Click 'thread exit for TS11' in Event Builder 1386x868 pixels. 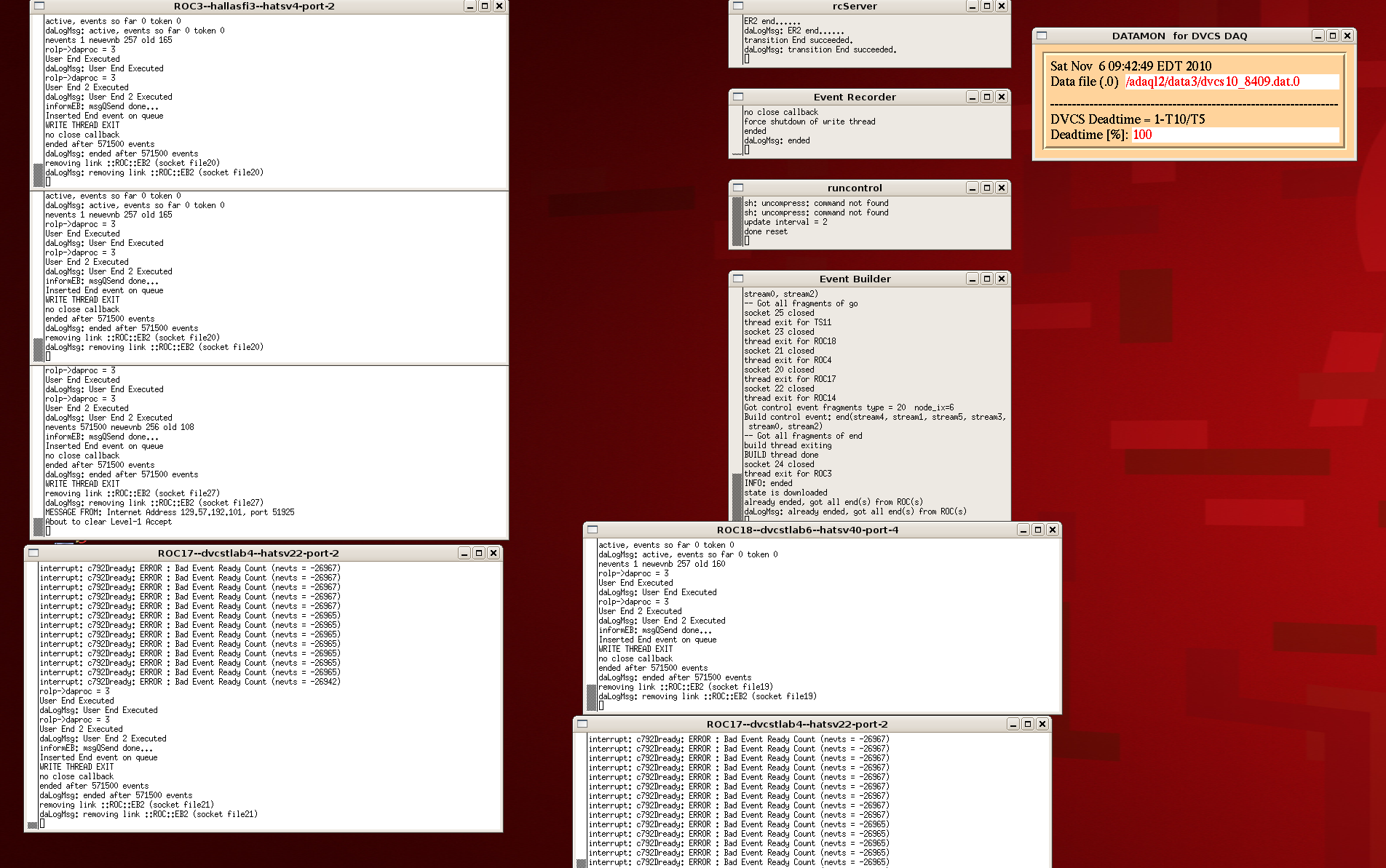point(788,322)
